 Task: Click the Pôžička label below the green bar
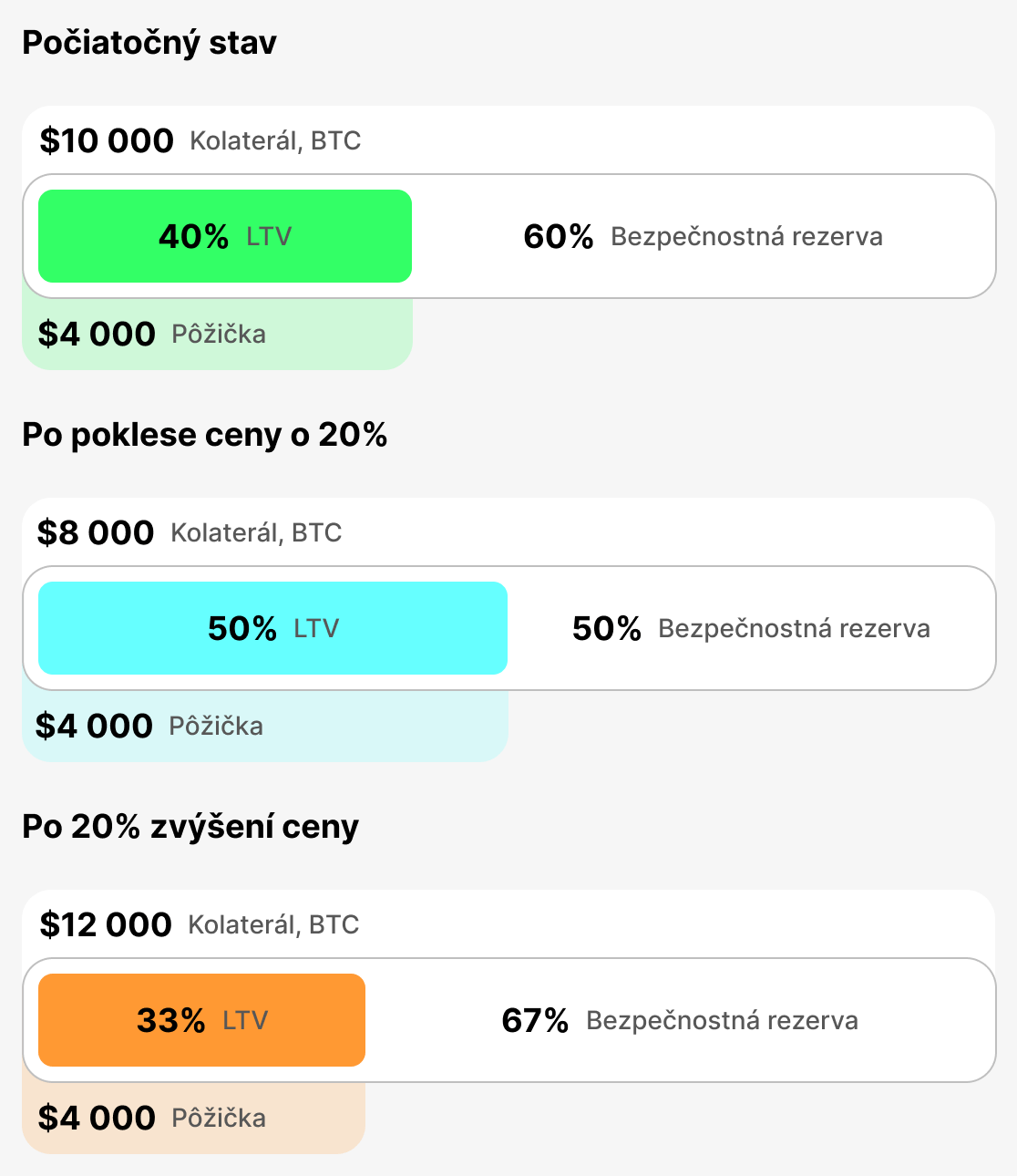219,335
